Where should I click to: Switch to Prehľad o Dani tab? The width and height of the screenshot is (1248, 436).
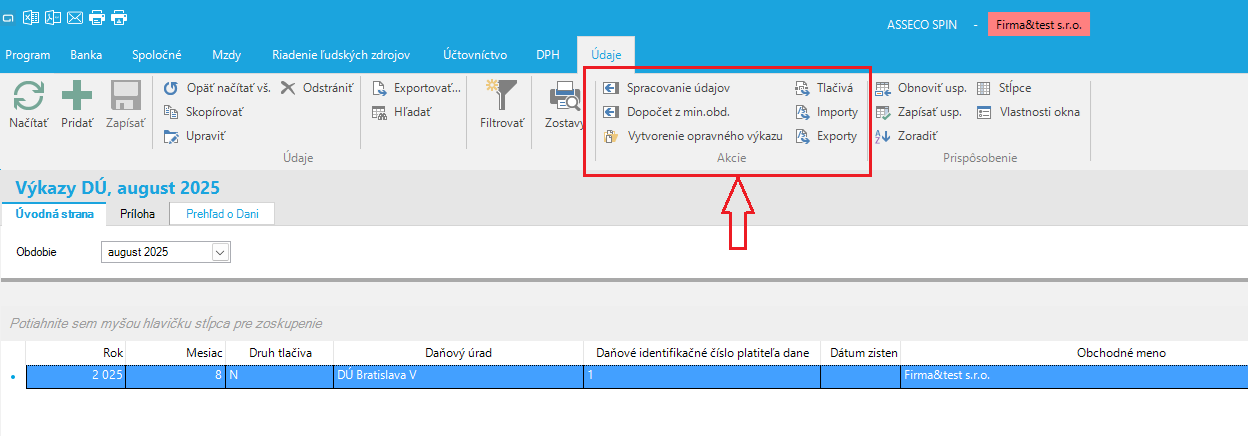(221, 214)
